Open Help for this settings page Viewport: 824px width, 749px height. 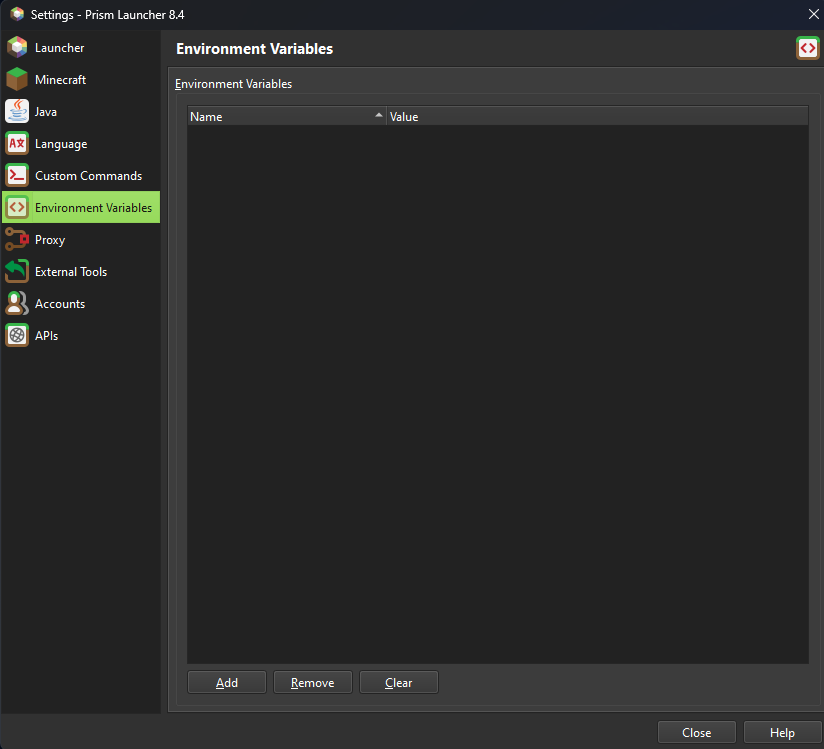pyautogui.click(x=782, y=732)
